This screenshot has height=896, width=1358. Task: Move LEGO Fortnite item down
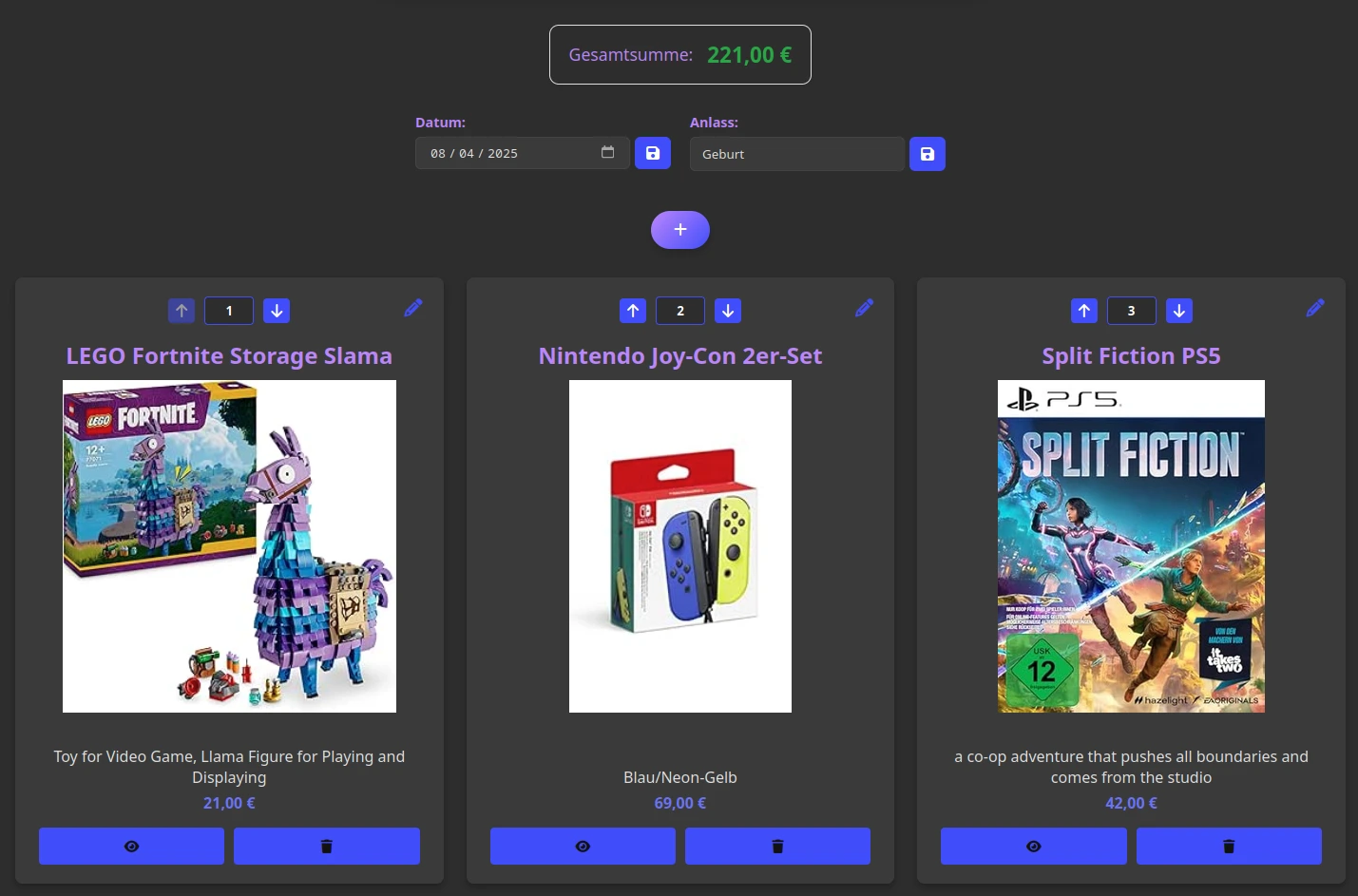click(x=277, y=311)
